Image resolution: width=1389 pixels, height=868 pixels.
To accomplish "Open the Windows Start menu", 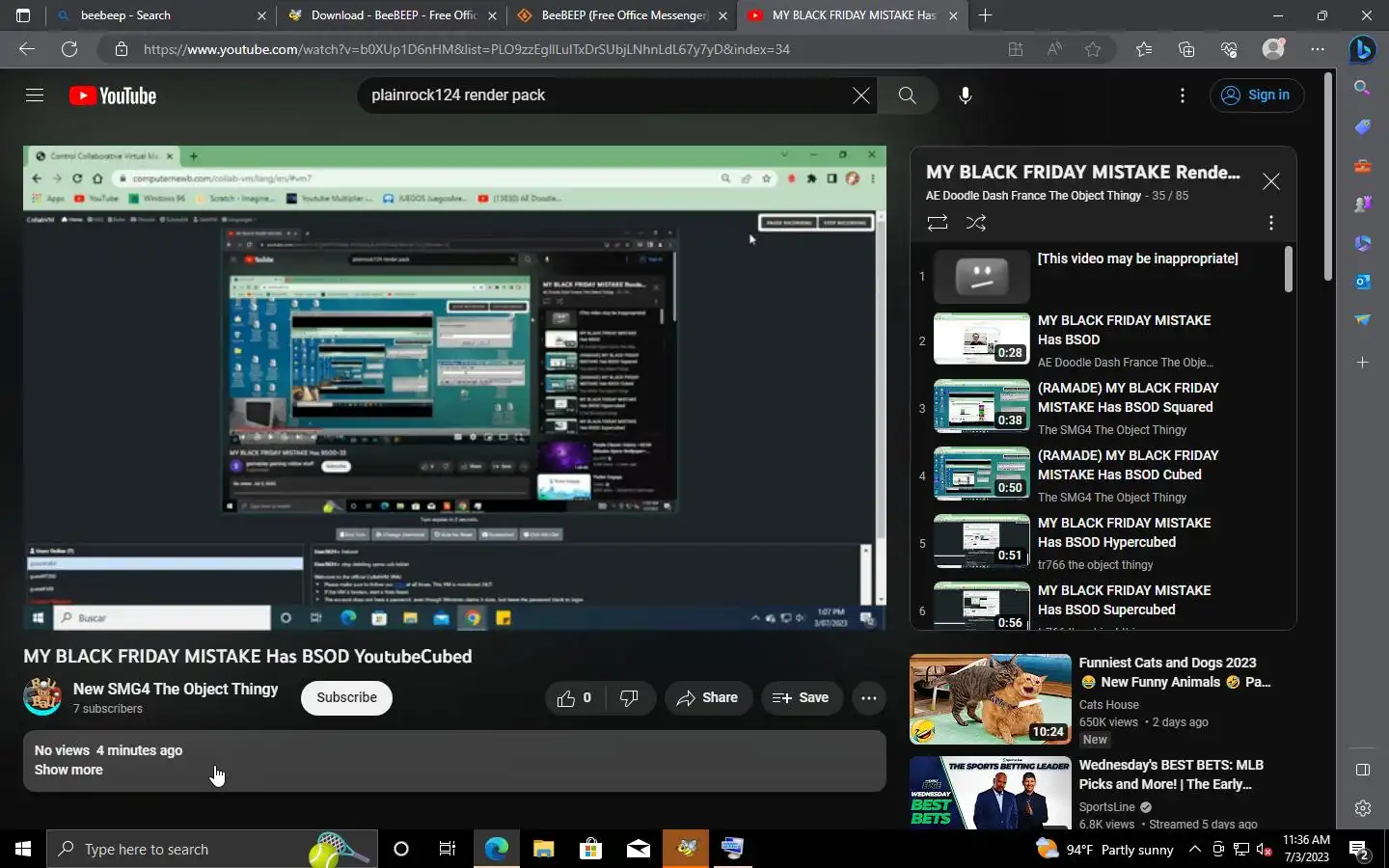I will 23,849.
